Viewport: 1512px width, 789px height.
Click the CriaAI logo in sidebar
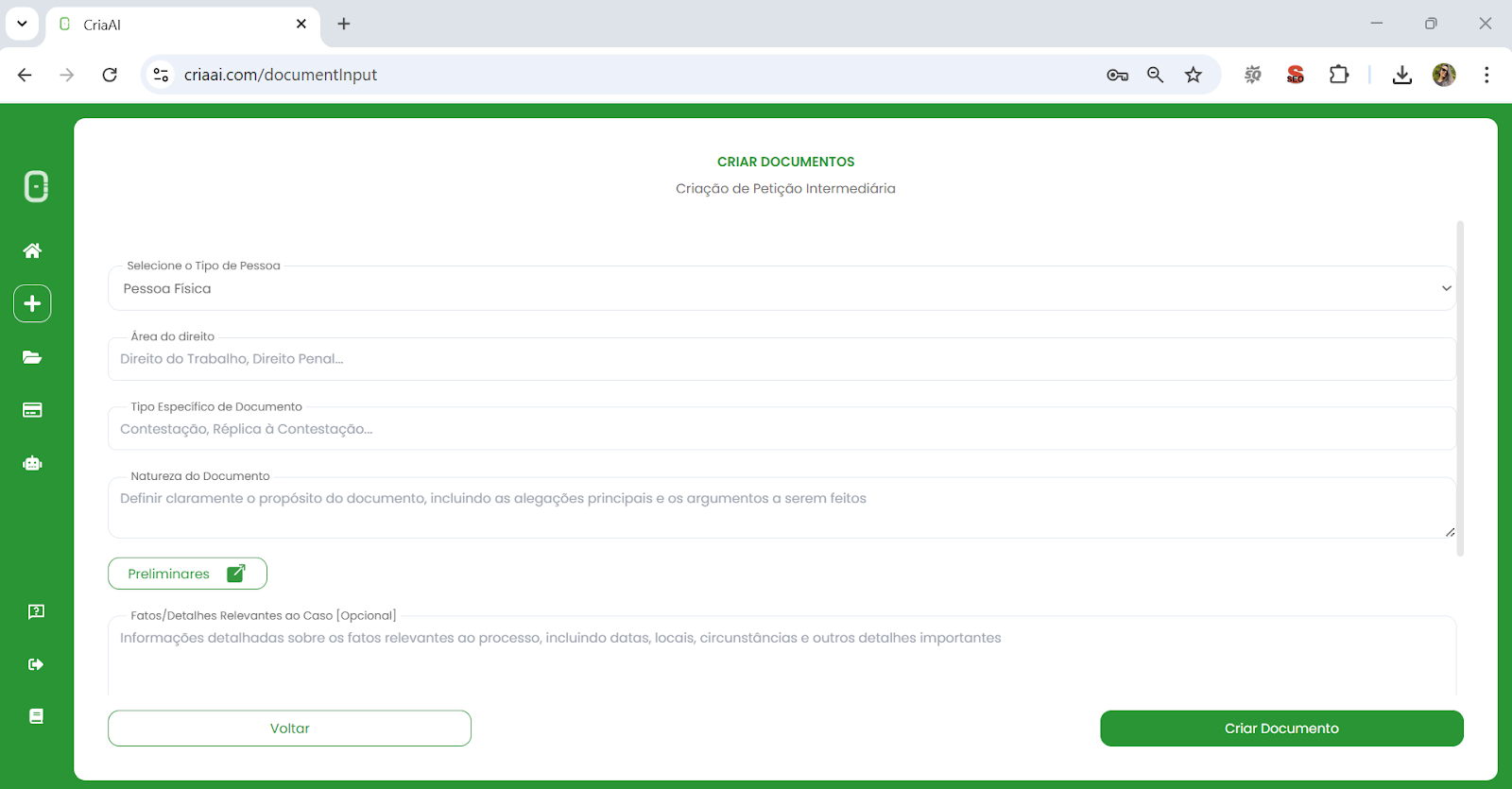tap(36, 186)
